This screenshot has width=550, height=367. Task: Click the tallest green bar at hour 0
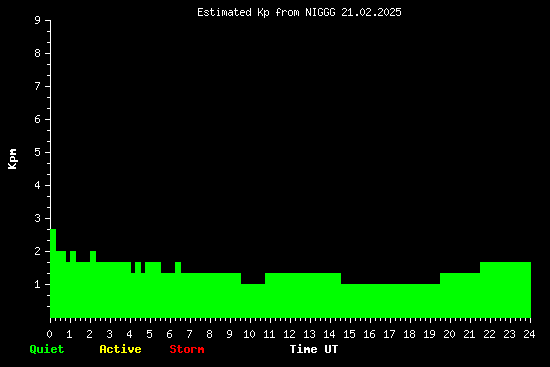point(53,273)
